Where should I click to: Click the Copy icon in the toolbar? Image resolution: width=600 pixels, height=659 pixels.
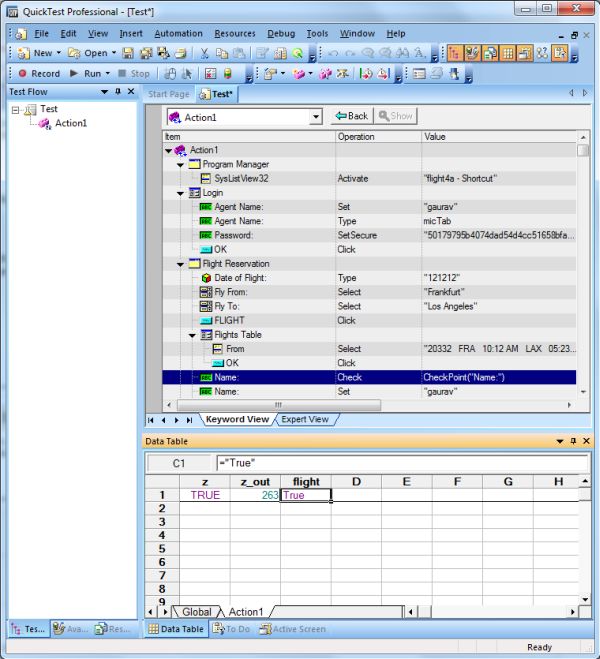pyautogui.click(x=221, y=53)
